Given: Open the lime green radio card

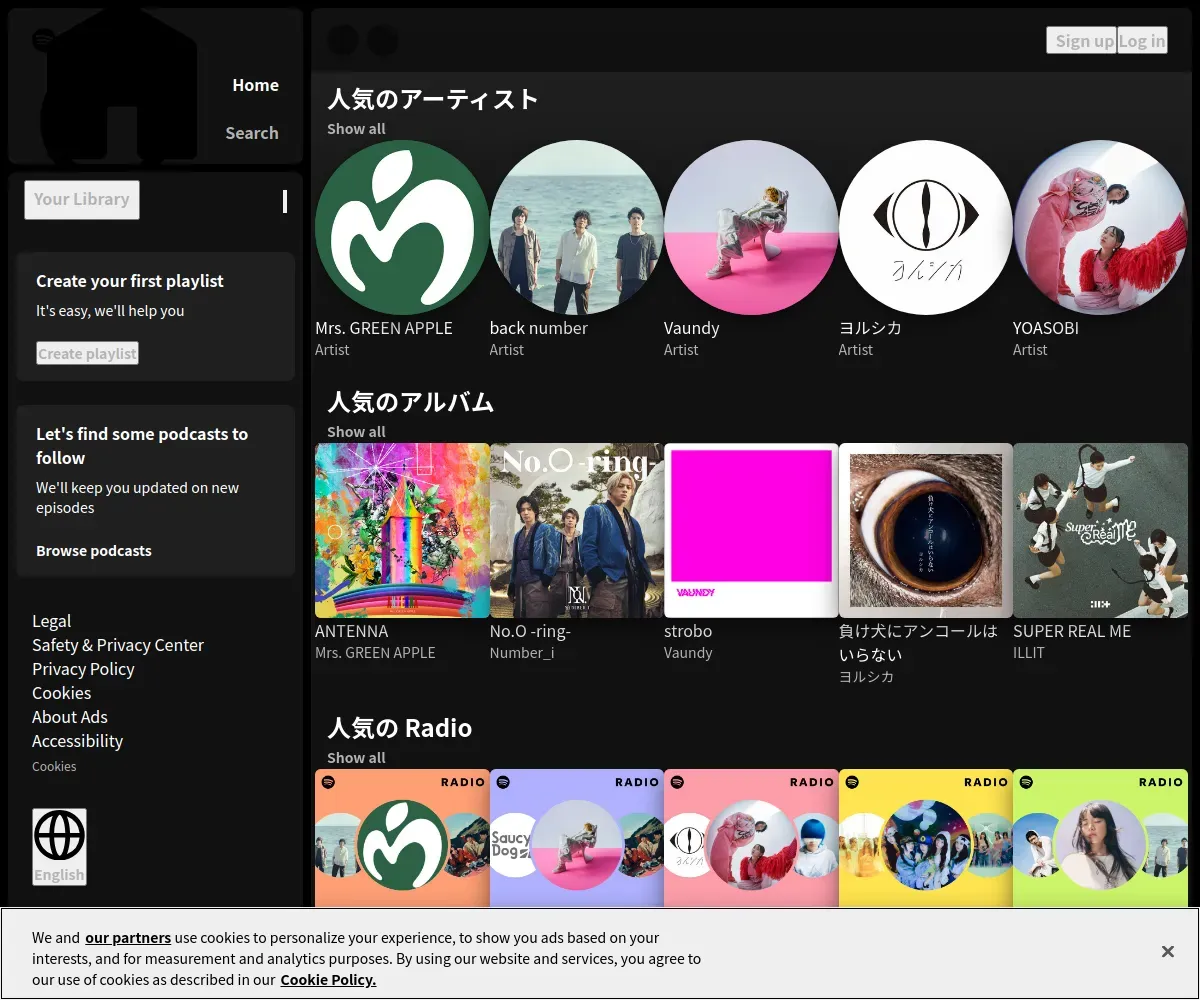Looking at the screenshot, I should coord(1100,838).
